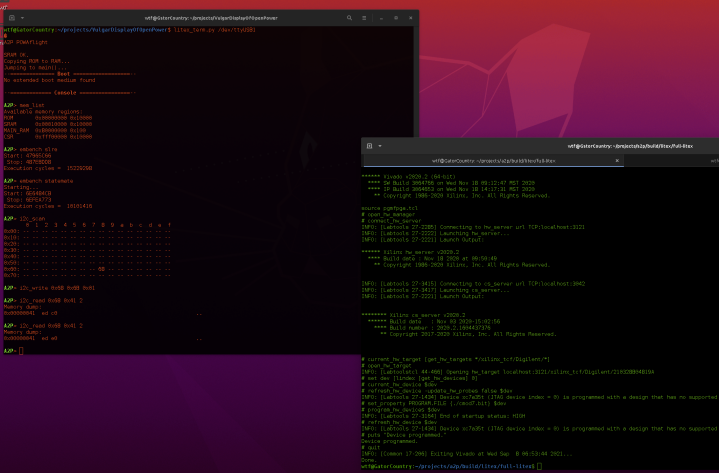Focus the last A2P> prompt in the left terminal
Viewport: 719px width, 473px height.
click(x=21, y=351)
